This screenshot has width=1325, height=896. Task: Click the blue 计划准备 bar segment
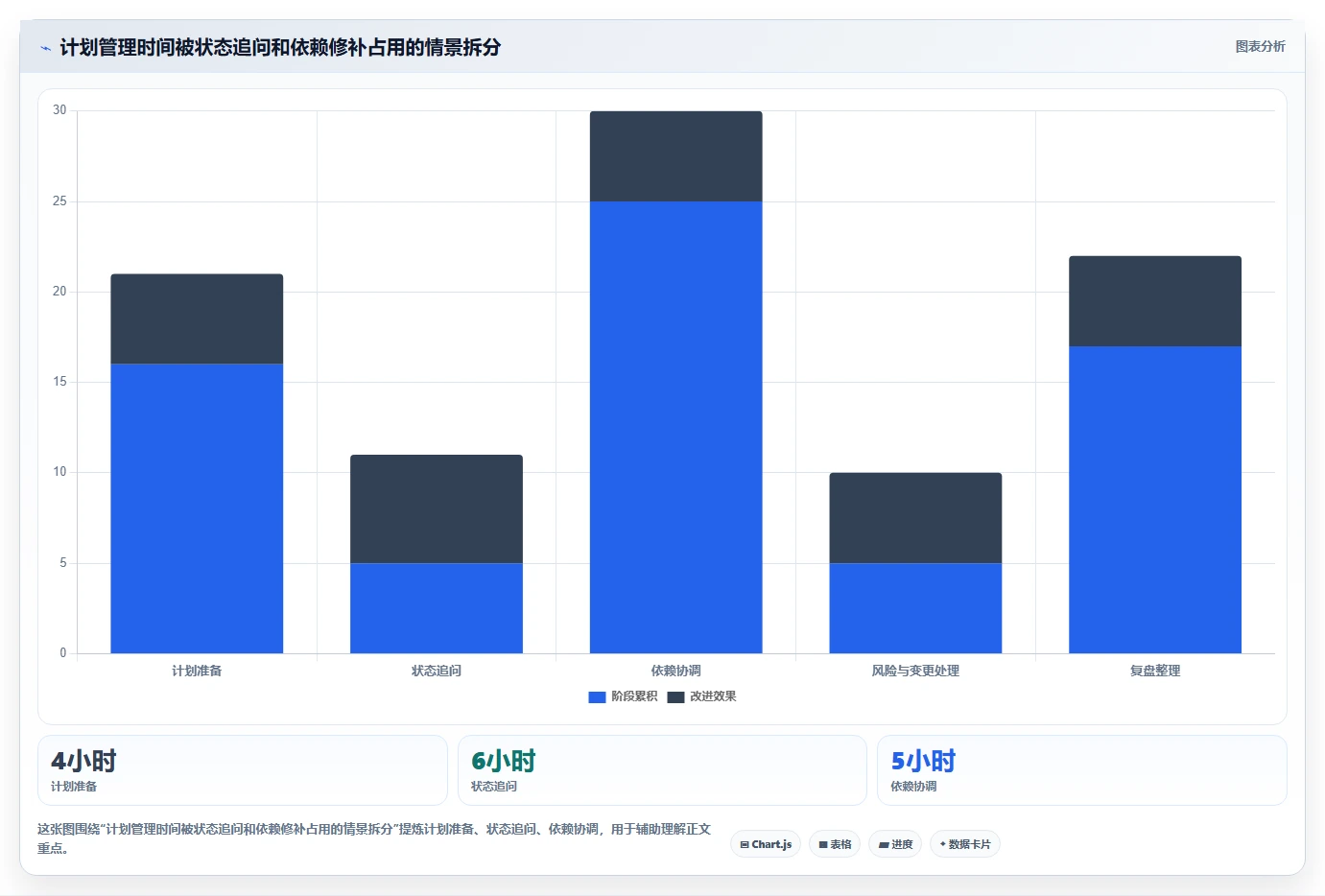point(197,508)
